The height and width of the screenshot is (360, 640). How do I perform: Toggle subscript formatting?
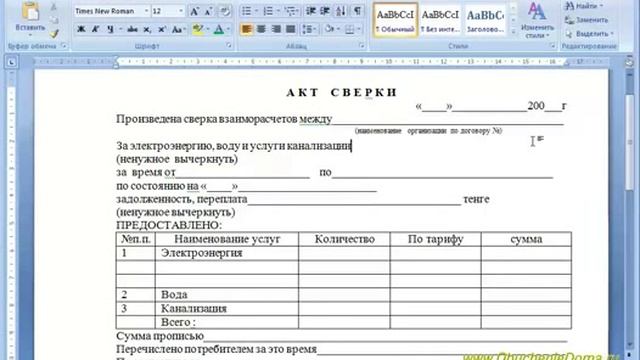point(147,29)
